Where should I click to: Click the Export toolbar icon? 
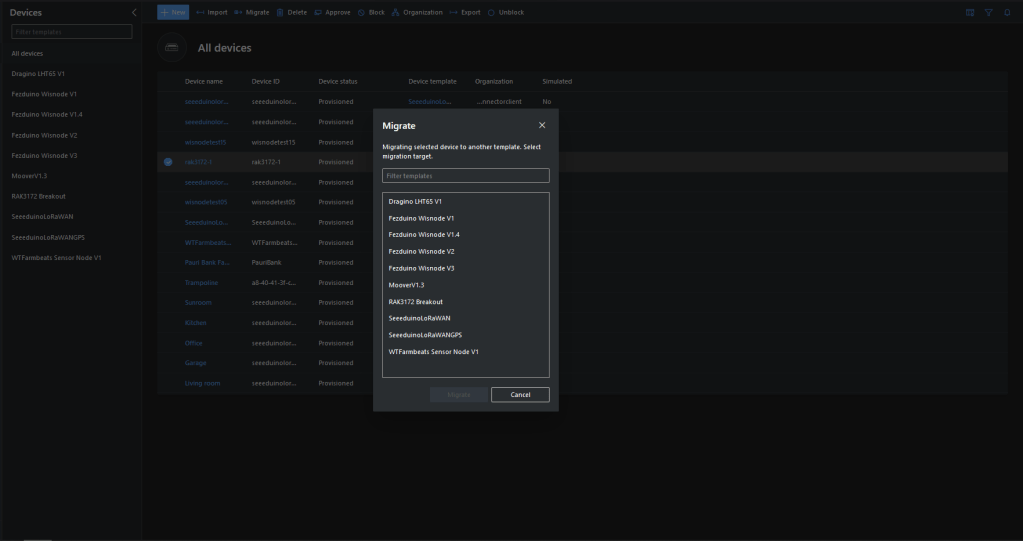[454, 12]
